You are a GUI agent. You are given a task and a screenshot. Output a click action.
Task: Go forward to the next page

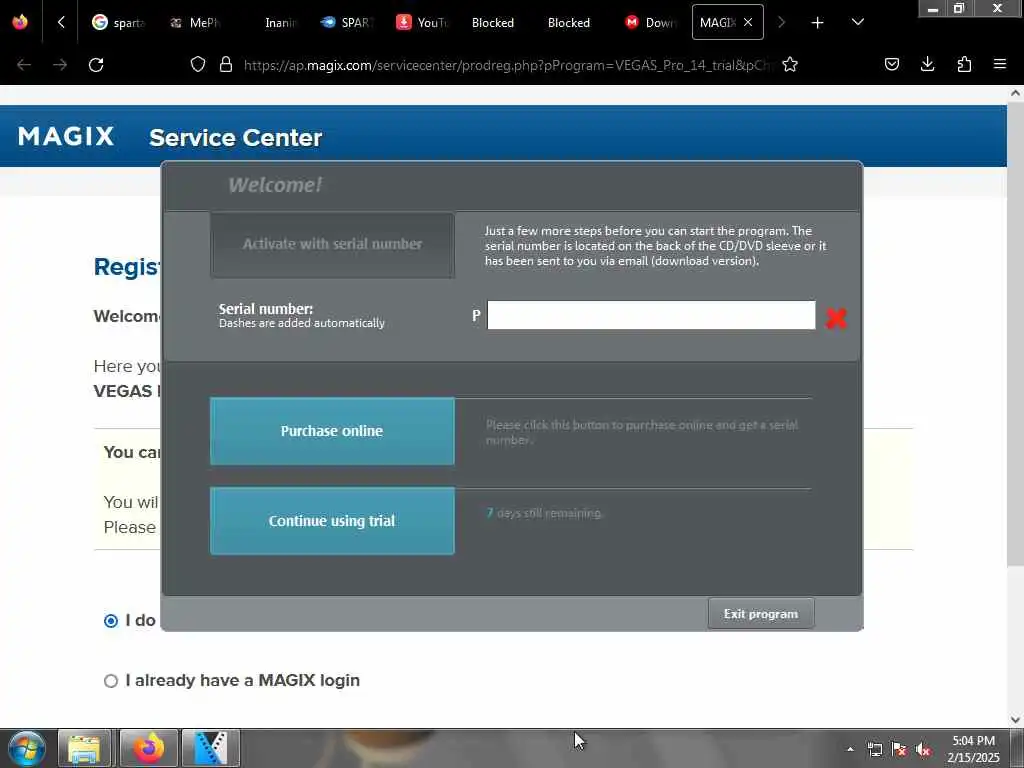pyautogui.click(x=60, y=65)
